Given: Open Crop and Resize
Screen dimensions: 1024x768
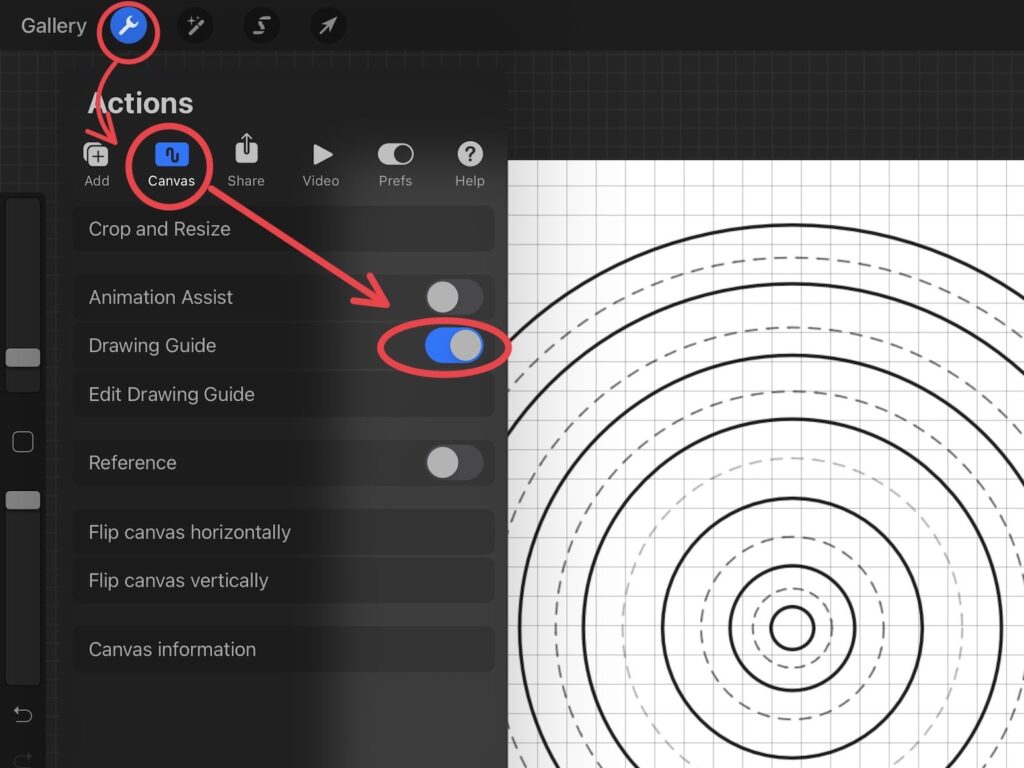Looking at the screenshot, I should 283,229.
